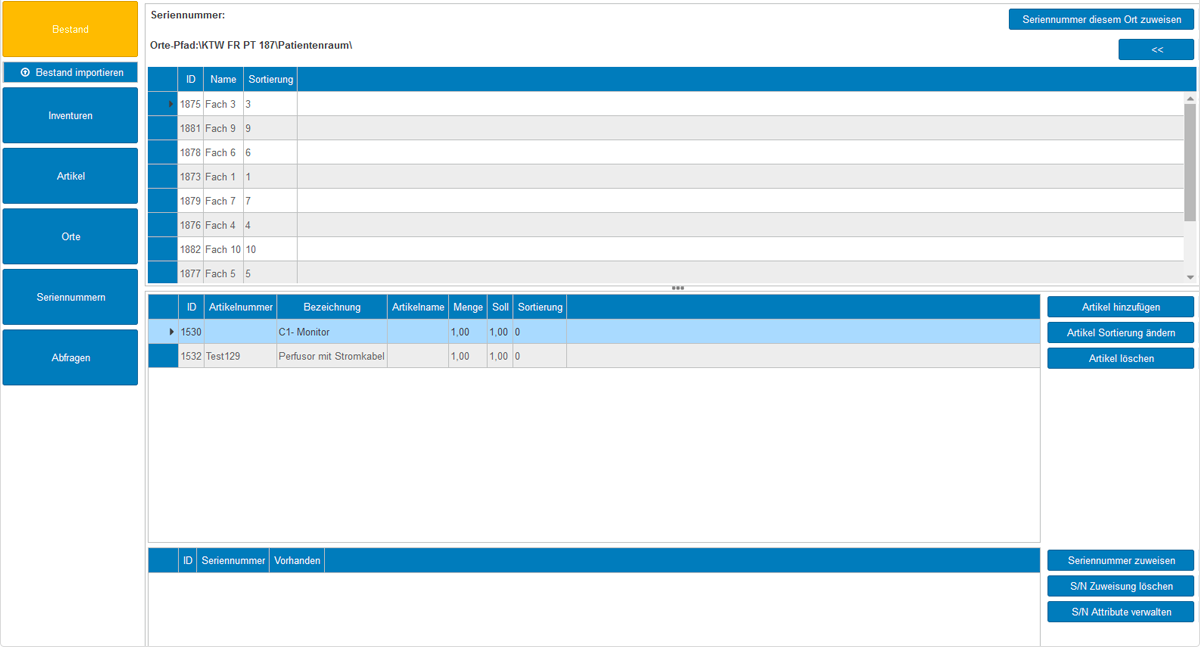Click ID 1532 cell
The height and width of the screenshot is (647, 1200).
point(191,356)
